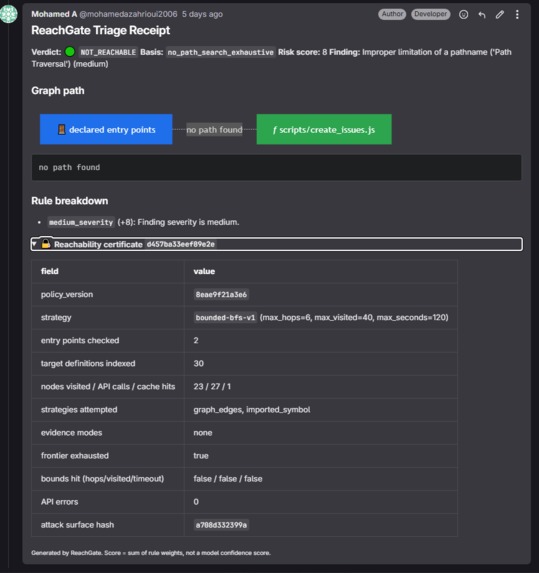Click certificate hash d457ba33eef89e2e

point(181,244)
